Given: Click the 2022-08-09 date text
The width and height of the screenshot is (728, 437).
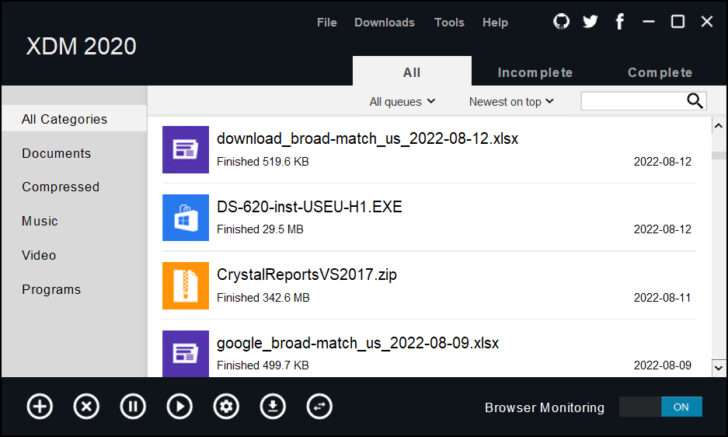Looking at the screenshot, I should (x=662, y=365).
